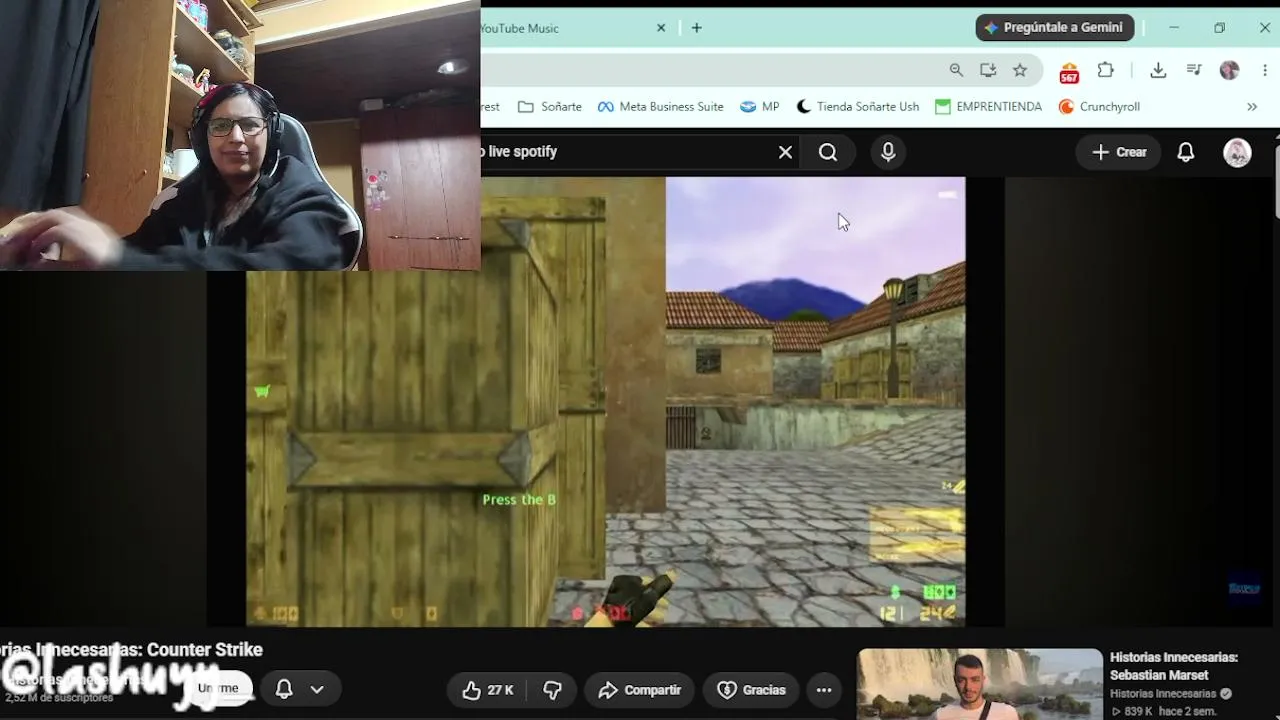1280x720 pixels.
Task: Open the more actions three-dot menu
Action: click(x=824, y=690)
